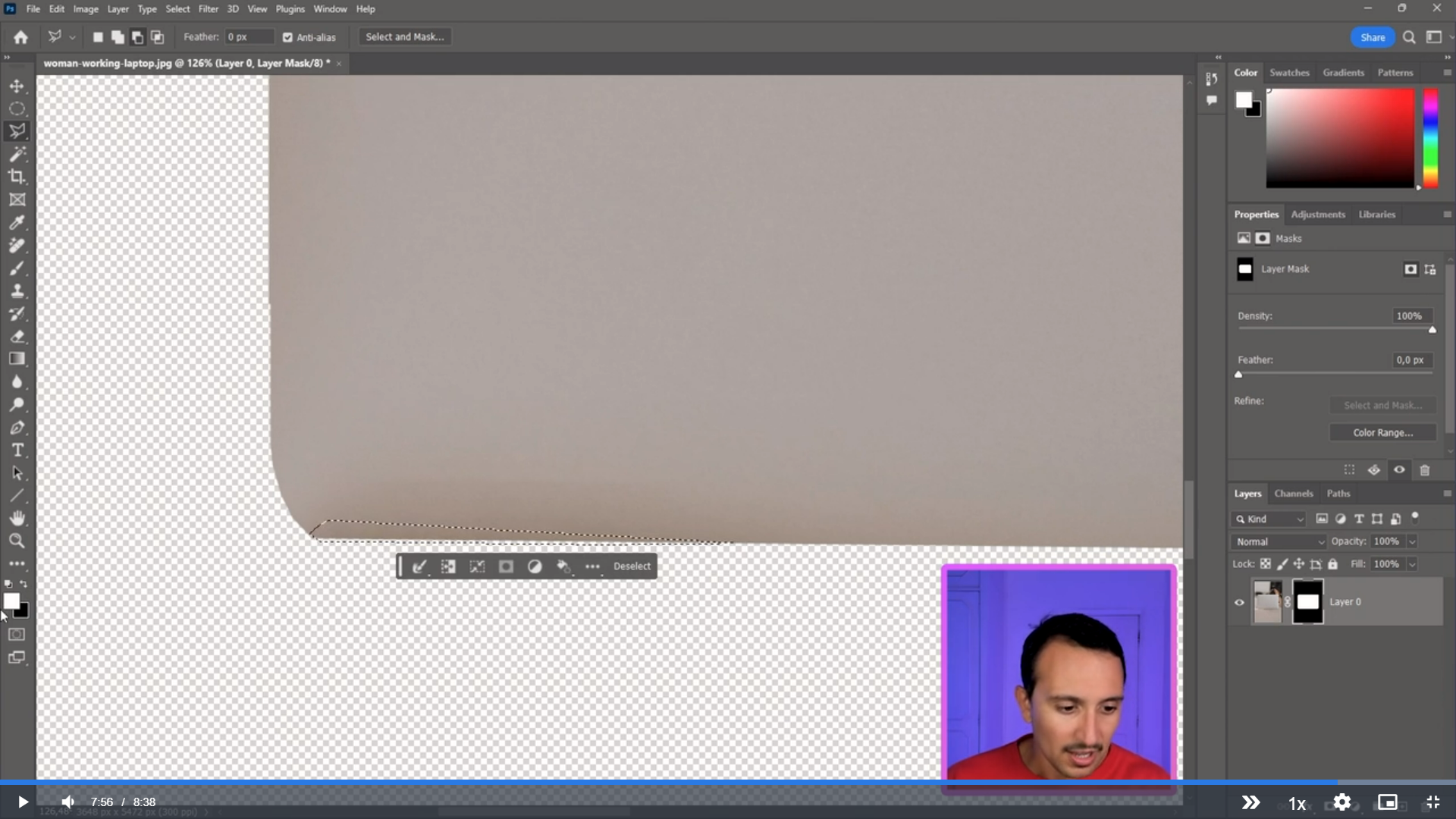
Task: Toggle the Anti-alias checkbox
Action: pyautogui.click(x=287, y=37)
